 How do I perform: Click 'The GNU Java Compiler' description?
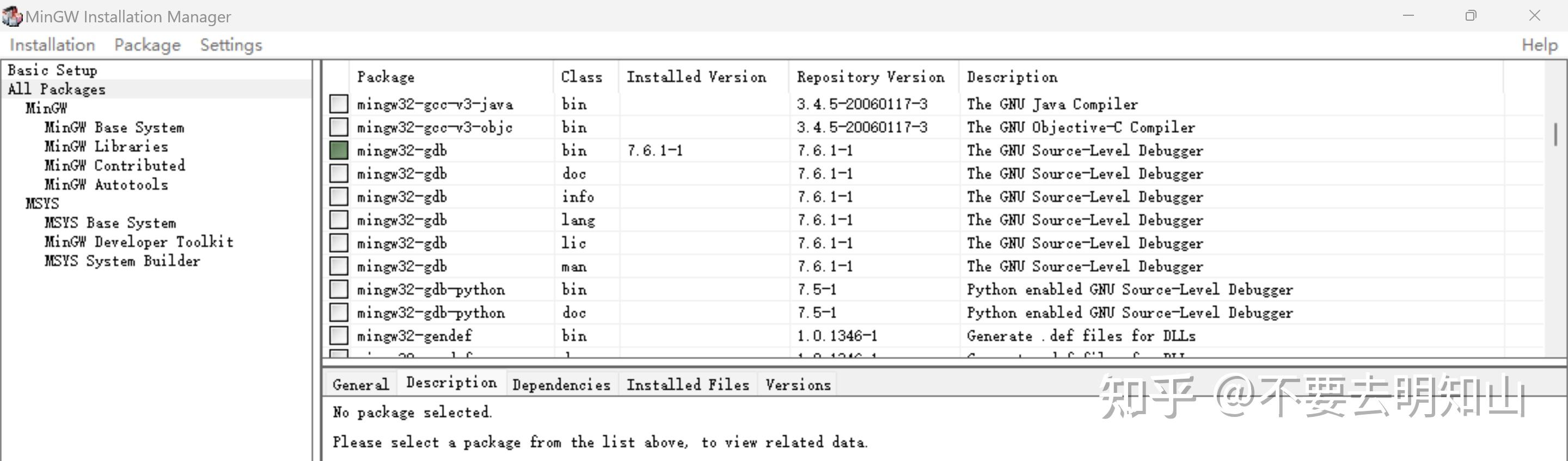click(1052, 104)
